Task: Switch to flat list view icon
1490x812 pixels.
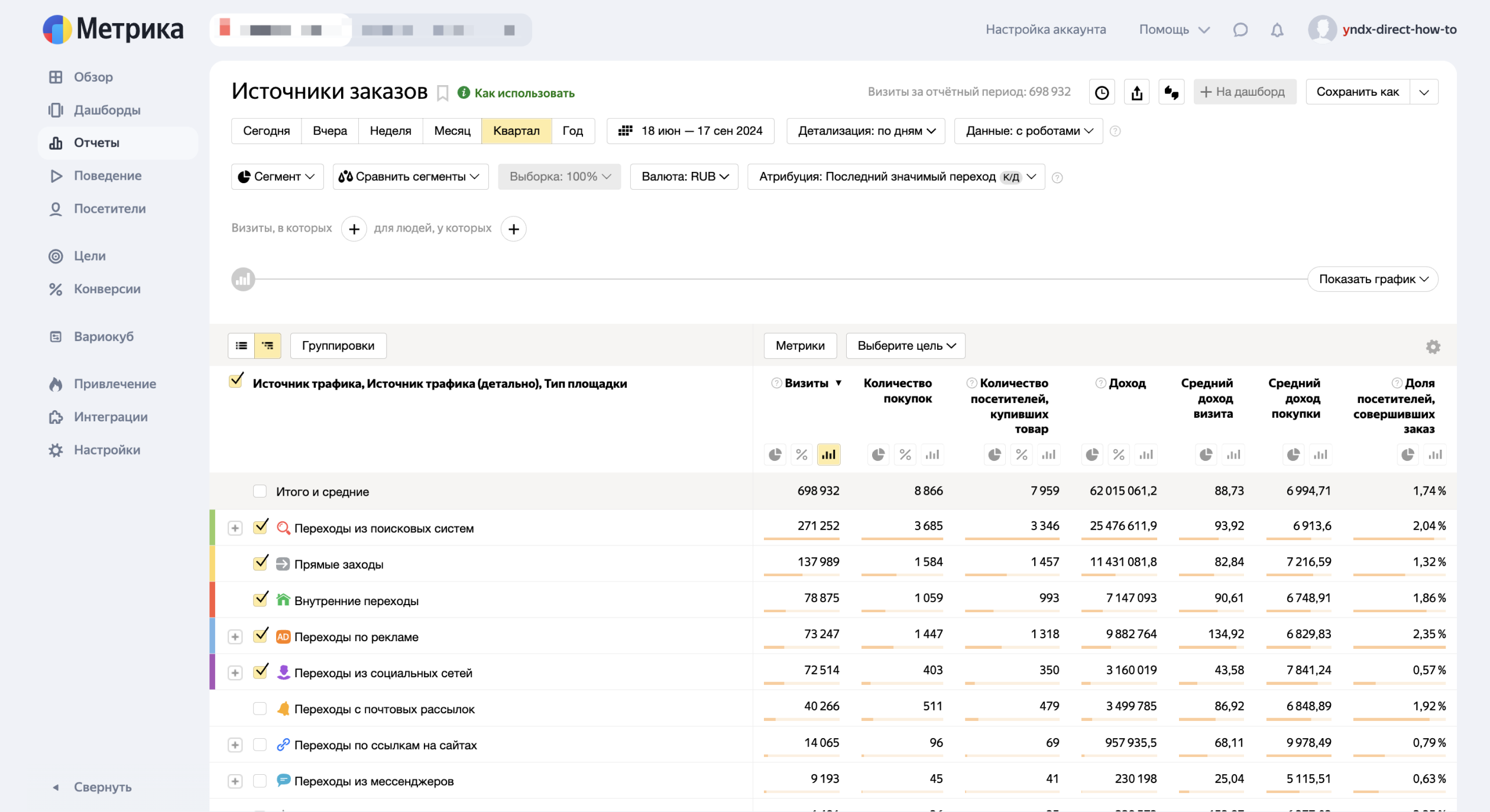Action: [x=241, y=346]
